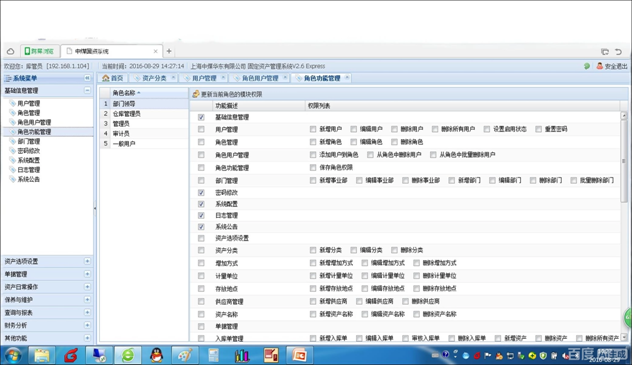This screenshot has height=366, width=633.
Task: Switch to the 用户管理 tab
Action: (204, 78)
